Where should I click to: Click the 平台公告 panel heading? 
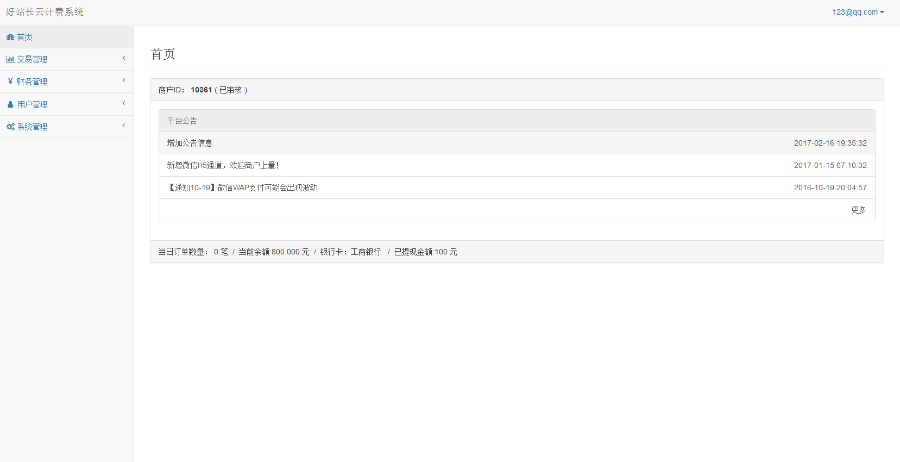coord(182,121)
